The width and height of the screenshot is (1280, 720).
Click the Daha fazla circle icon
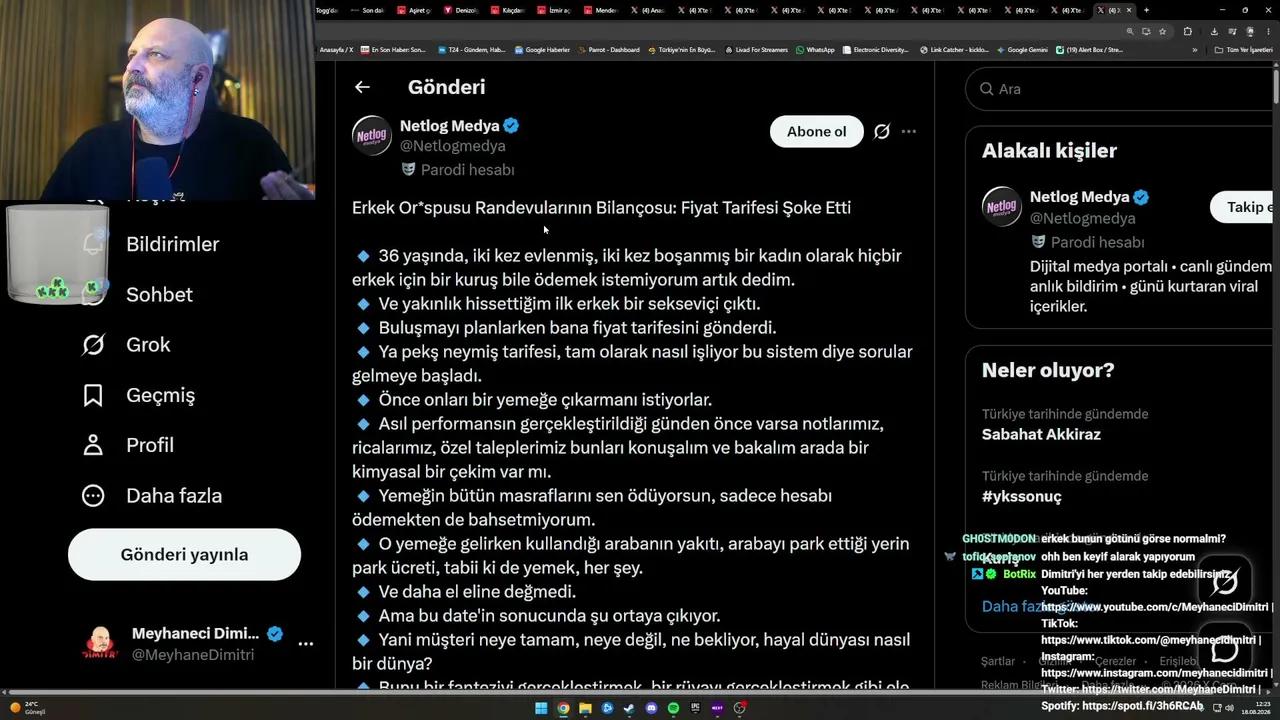(93, 495)
